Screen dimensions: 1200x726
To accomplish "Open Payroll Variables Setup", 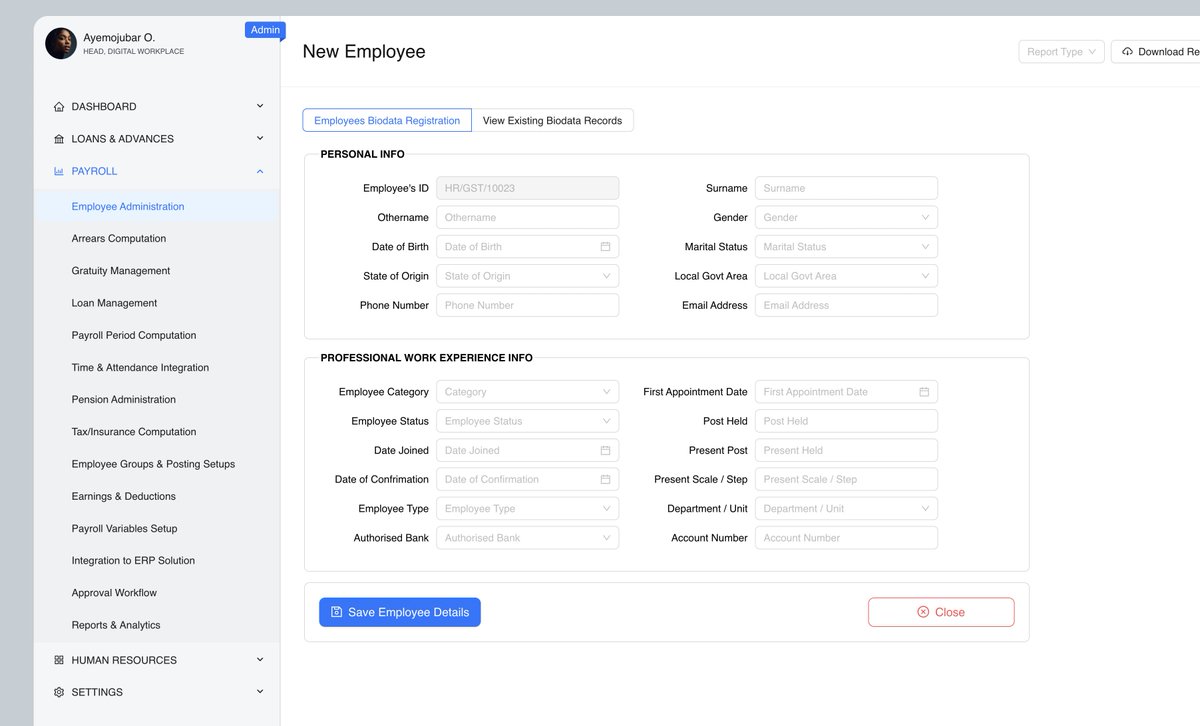I will (x=157, y=528).
